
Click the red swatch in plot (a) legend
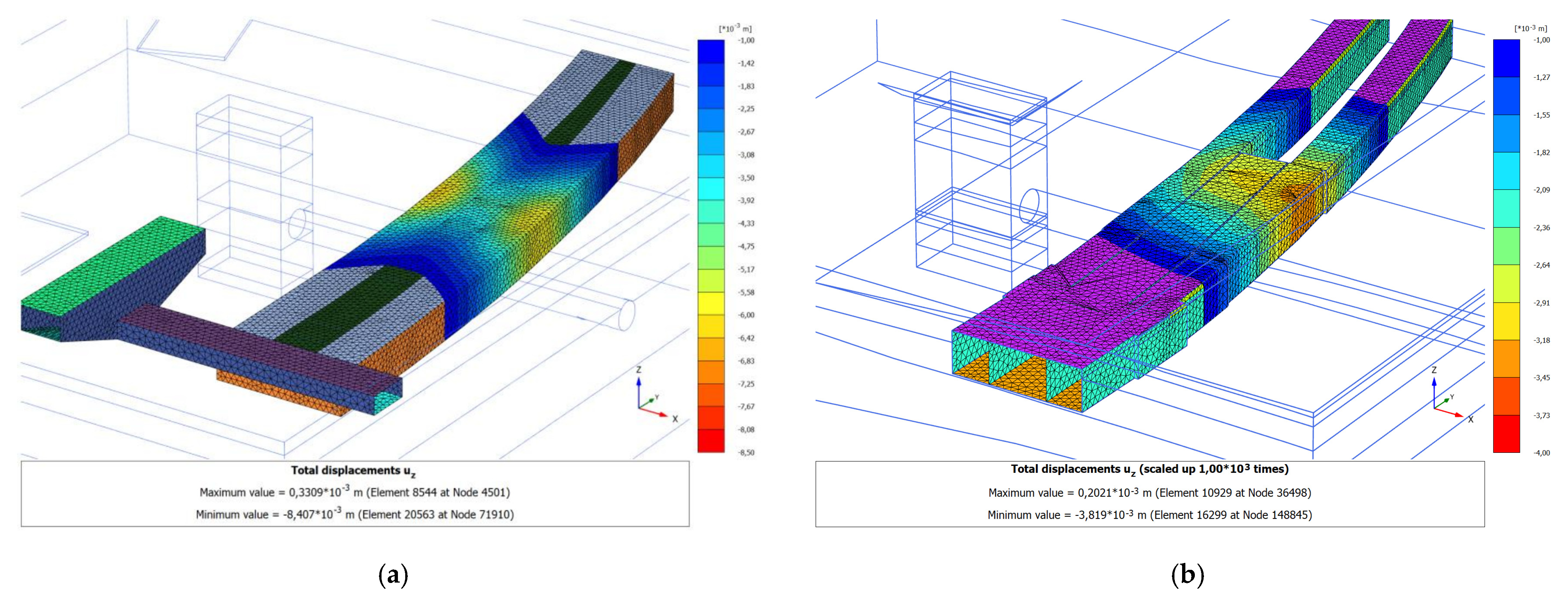pyautogui.click(x=711, y=441)
